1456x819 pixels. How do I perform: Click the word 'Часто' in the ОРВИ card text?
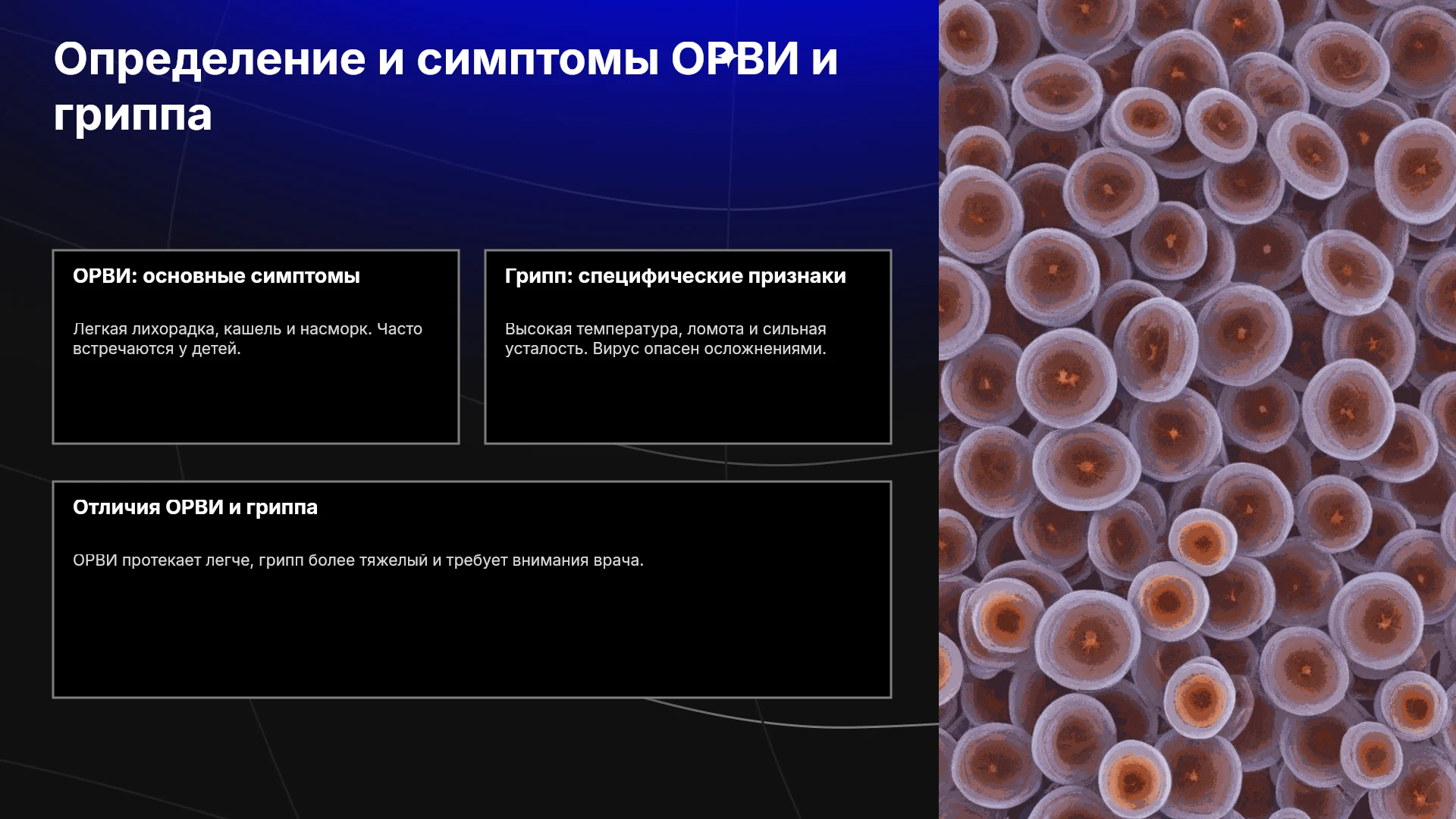pyautogui.click(x=400, y=329)
